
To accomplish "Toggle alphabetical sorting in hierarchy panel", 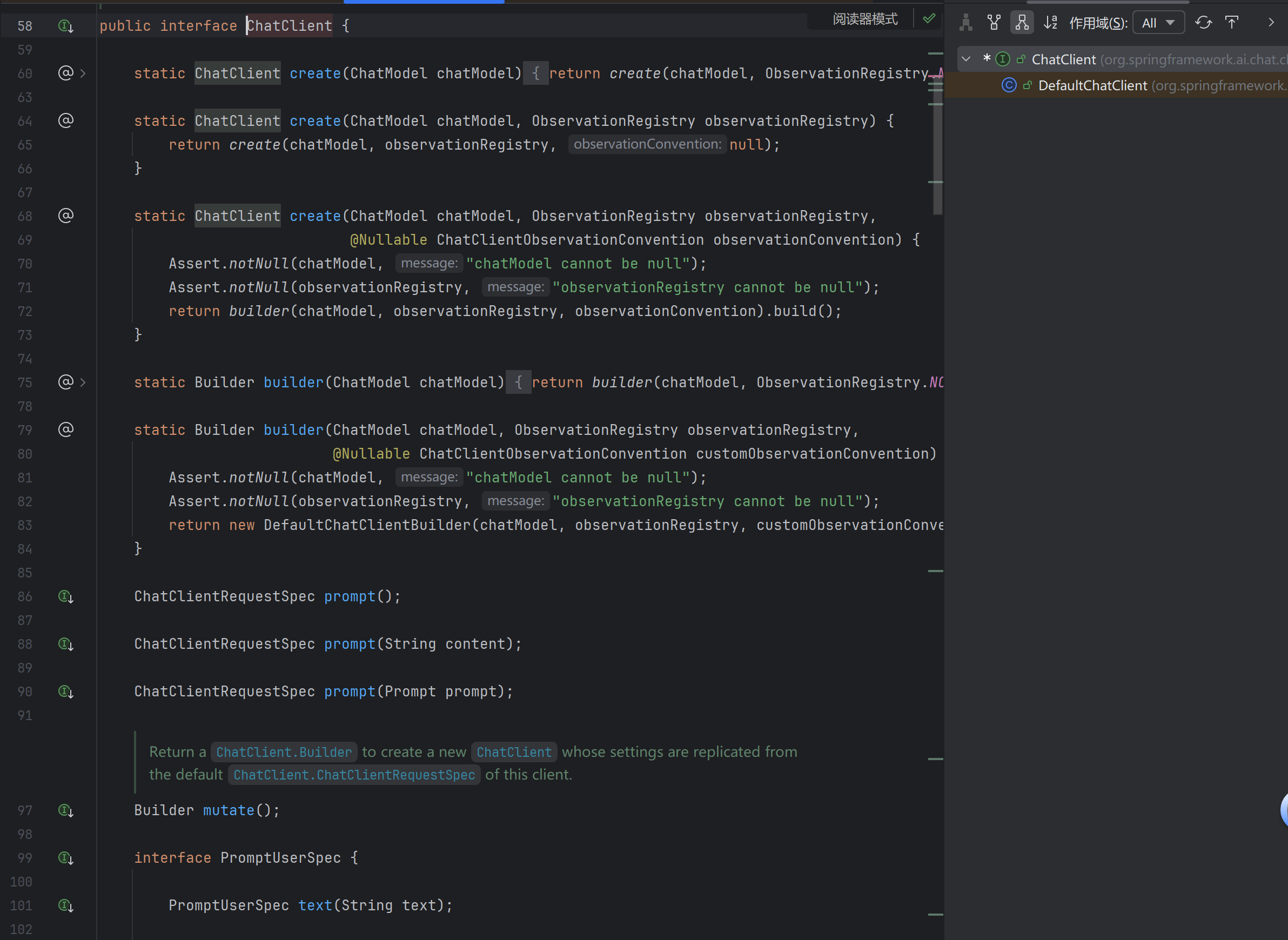I will [1050, 23].
